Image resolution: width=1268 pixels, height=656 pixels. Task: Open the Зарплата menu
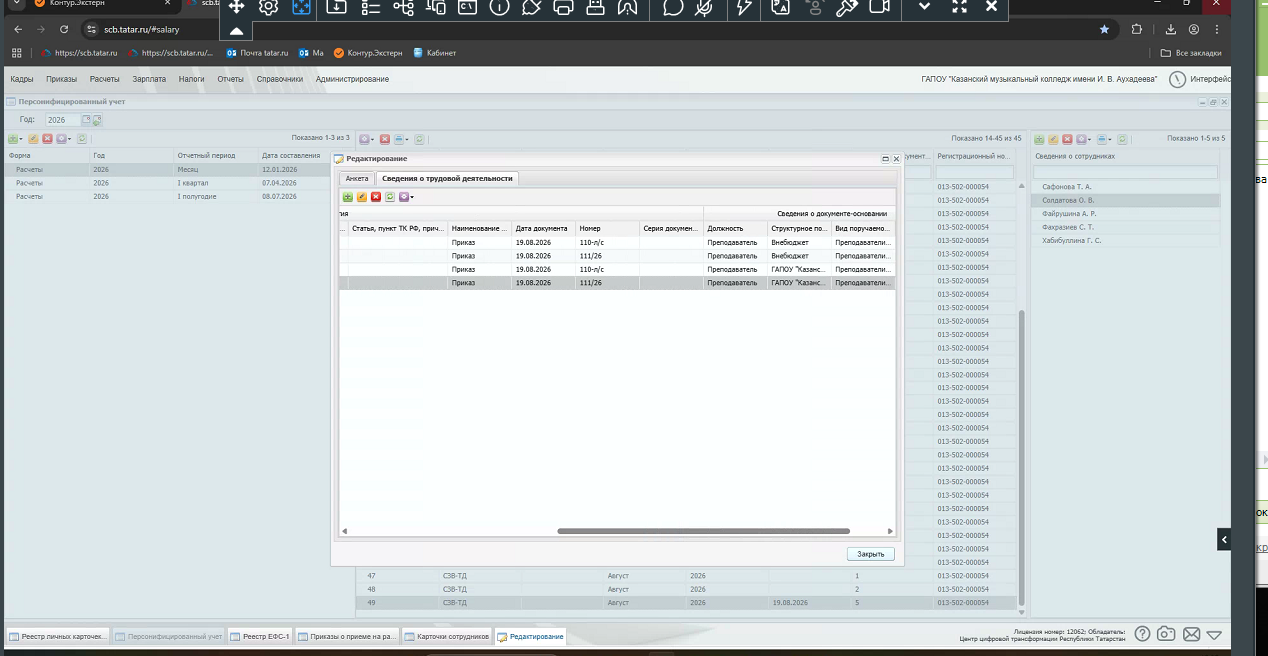pos(149,79)
